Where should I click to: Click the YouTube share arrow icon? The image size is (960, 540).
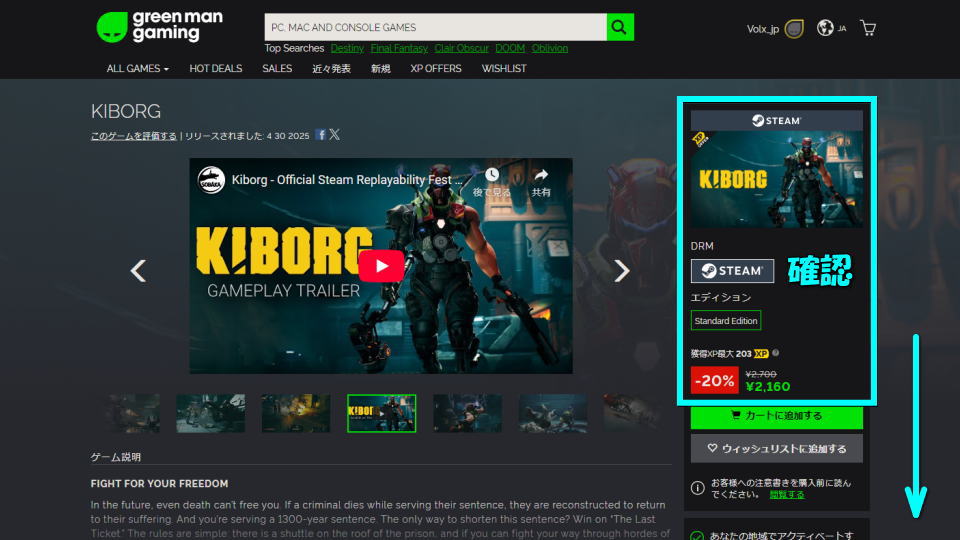coord(541,175)
